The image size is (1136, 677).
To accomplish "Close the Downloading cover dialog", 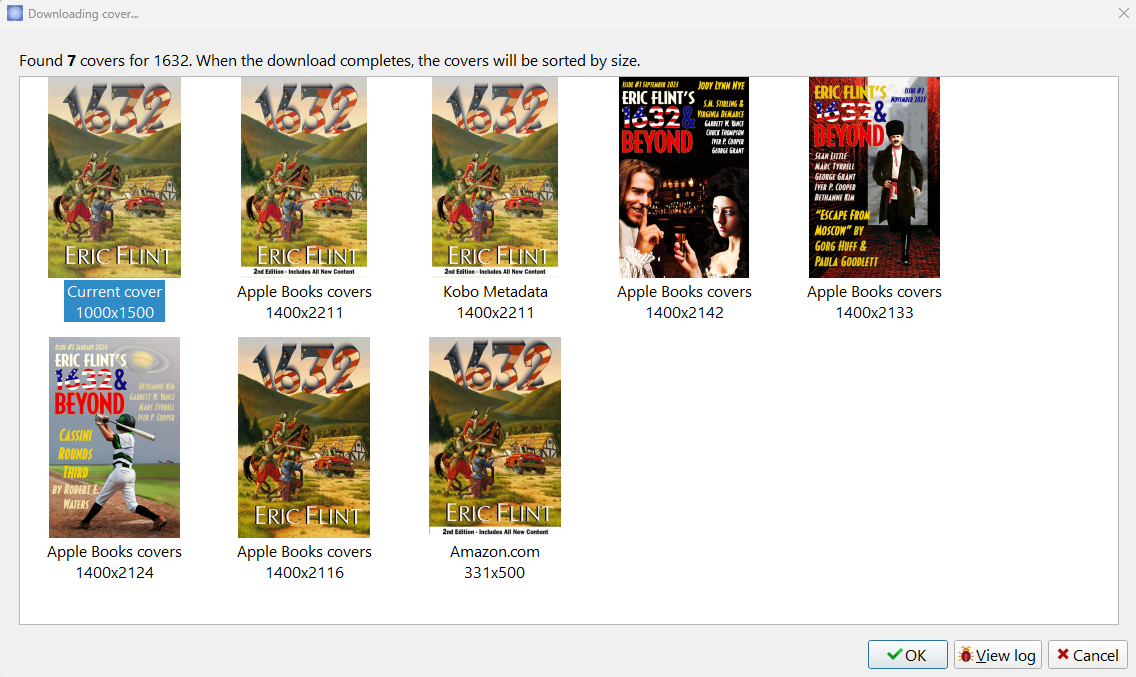I will (1123, 13).
